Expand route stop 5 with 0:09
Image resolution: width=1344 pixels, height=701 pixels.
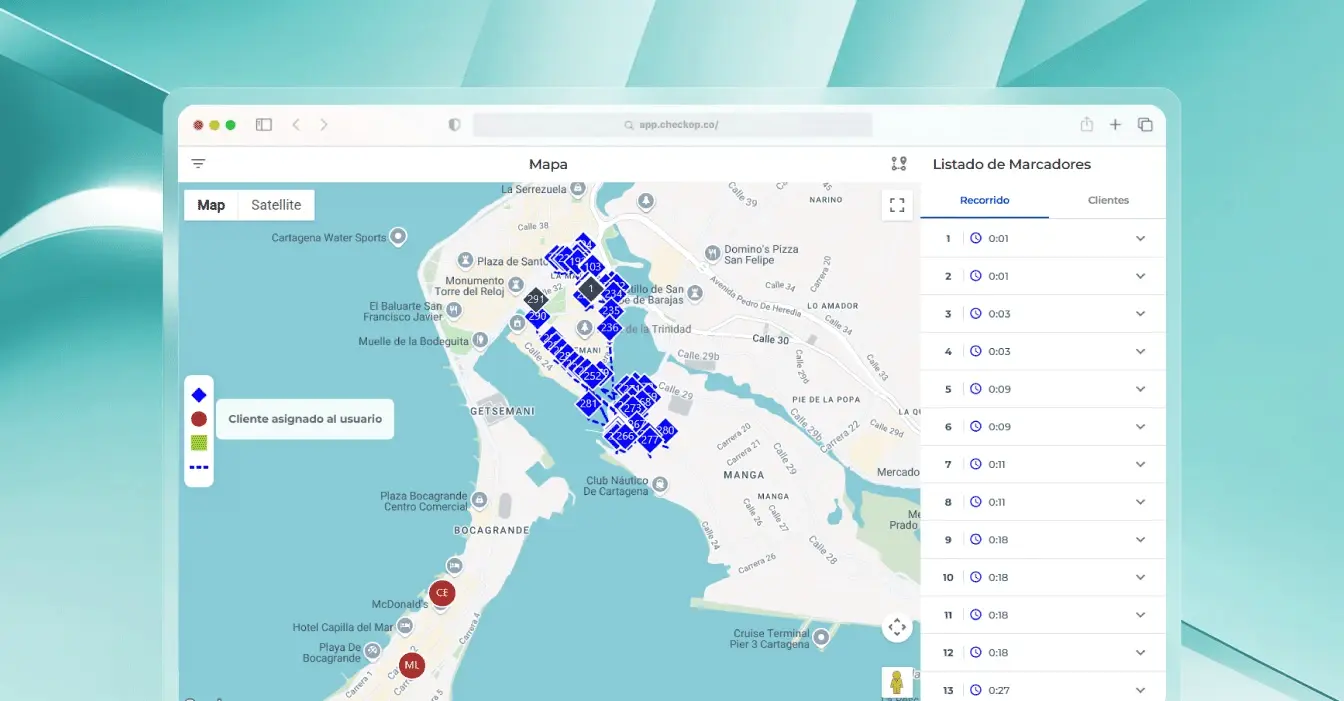pyautogui.click(x=1140, y=389)
